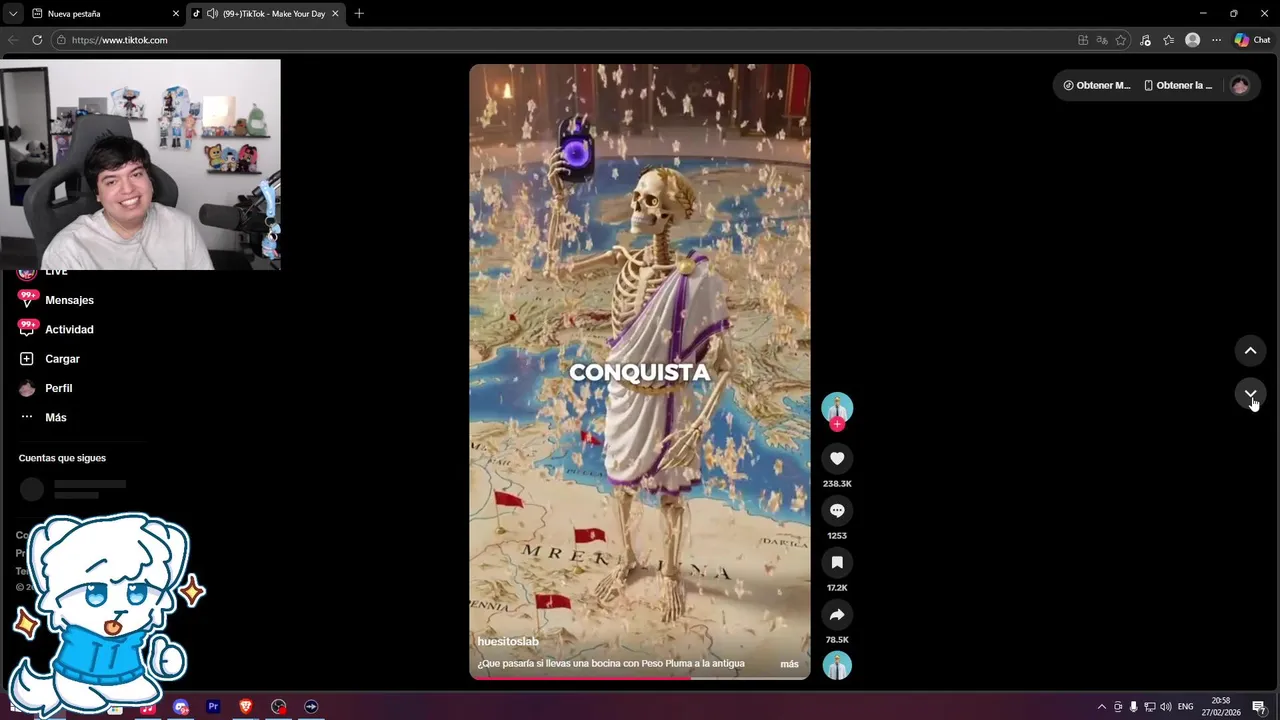The width and height of the screenshot is (1280, 720).
Task: Click the Cargar plus-square icon
Action: pyautogui.click(x=27, y=359)
